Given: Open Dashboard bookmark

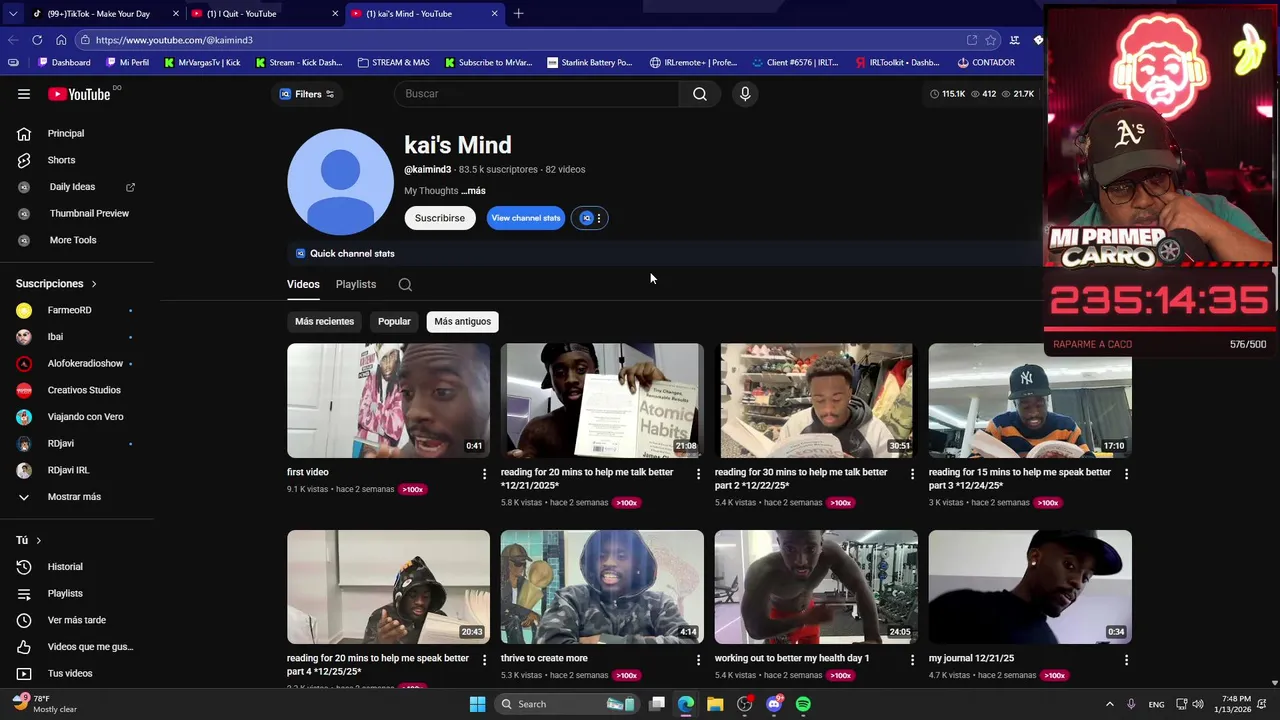Looking at the screenshot, I should 63,63.
